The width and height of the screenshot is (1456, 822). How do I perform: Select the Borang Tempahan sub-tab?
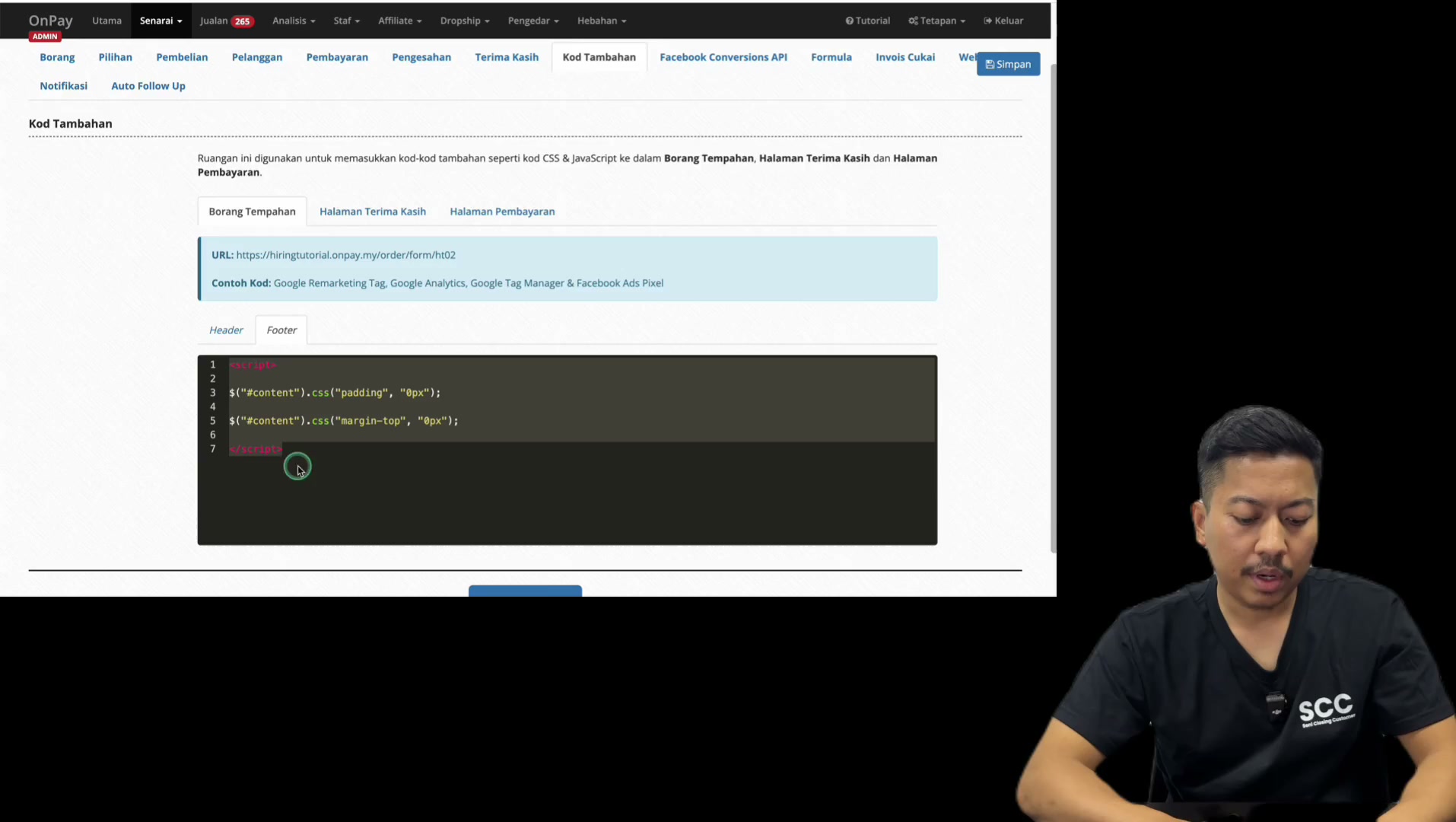(x=252, y=212)
